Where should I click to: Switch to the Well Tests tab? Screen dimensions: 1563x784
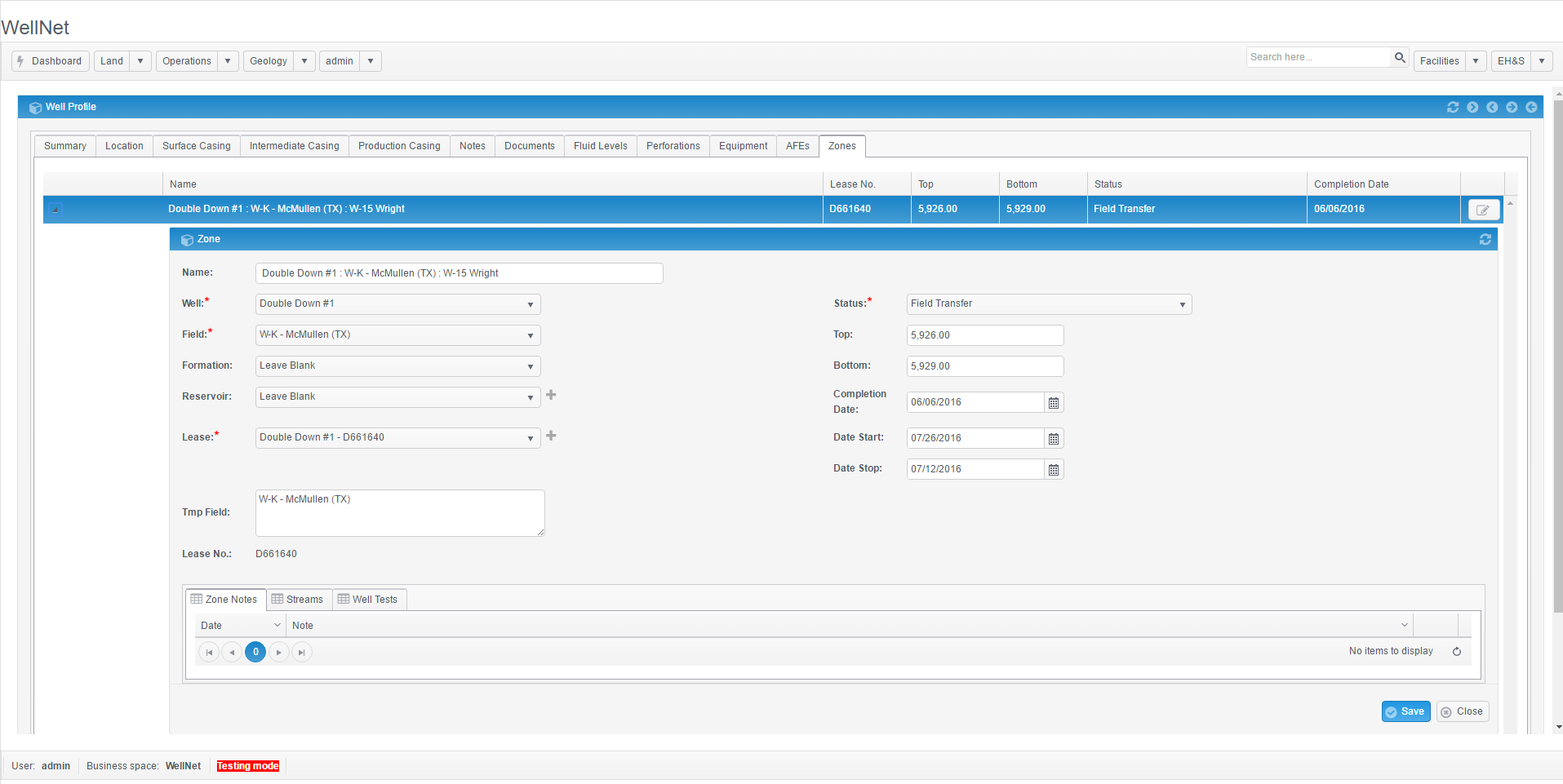tap(368, 600)
